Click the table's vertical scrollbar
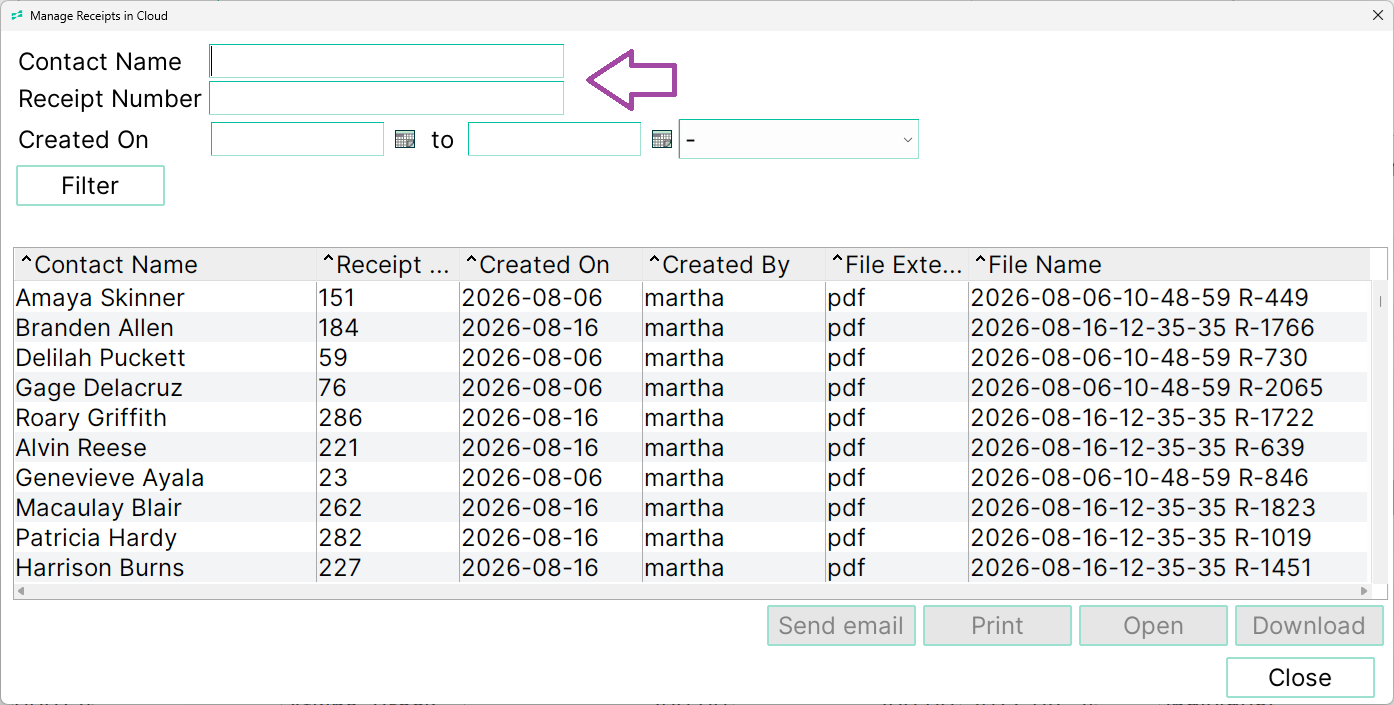1394x705 pixels. 1379,432
